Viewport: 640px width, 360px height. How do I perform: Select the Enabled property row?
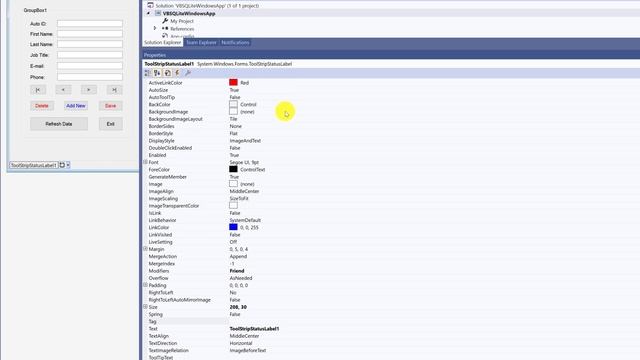coord(391,155)
